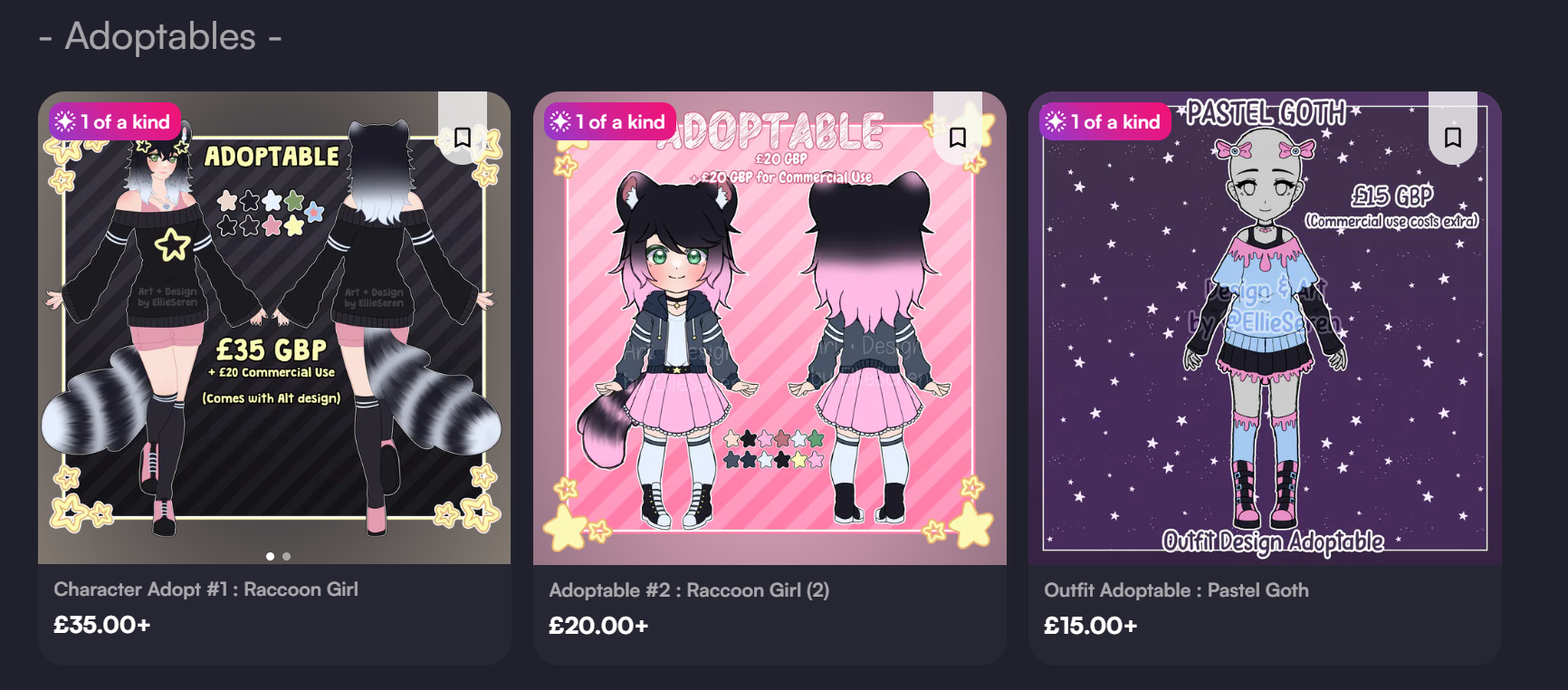The image size is (1568, 690).
Task: Click the sparkle icon on the pink card's badge
Action: click(x=560, y=121)
